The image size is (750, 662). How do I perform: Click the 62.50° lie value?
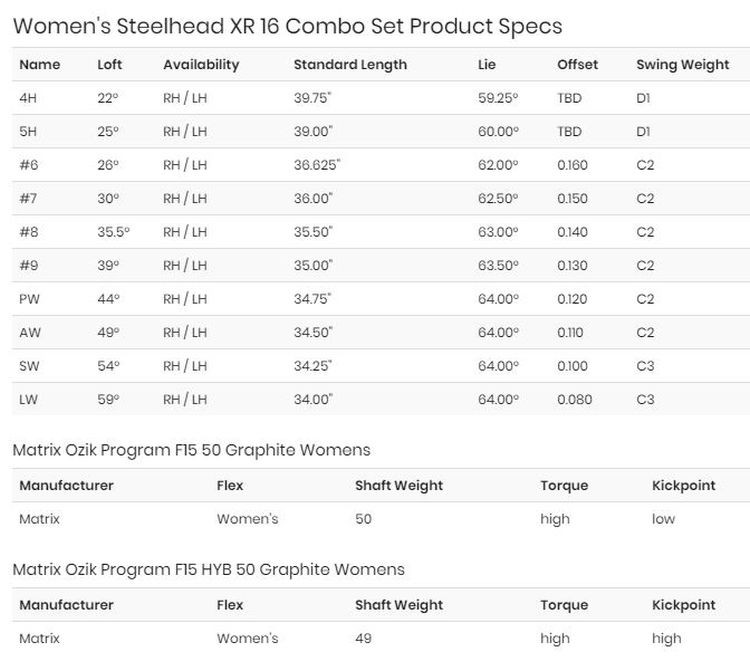498,199
